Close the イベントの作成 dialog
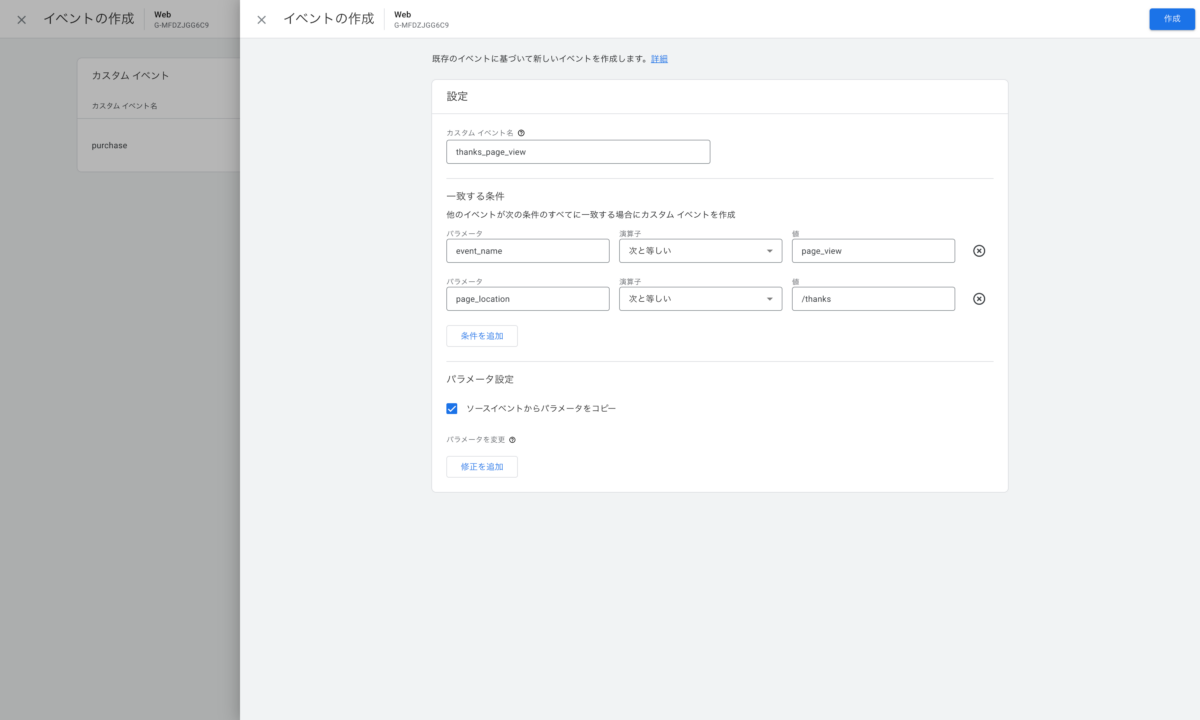Image resolution: width=1200 pixels, height=720 pixels. point(261,19)
